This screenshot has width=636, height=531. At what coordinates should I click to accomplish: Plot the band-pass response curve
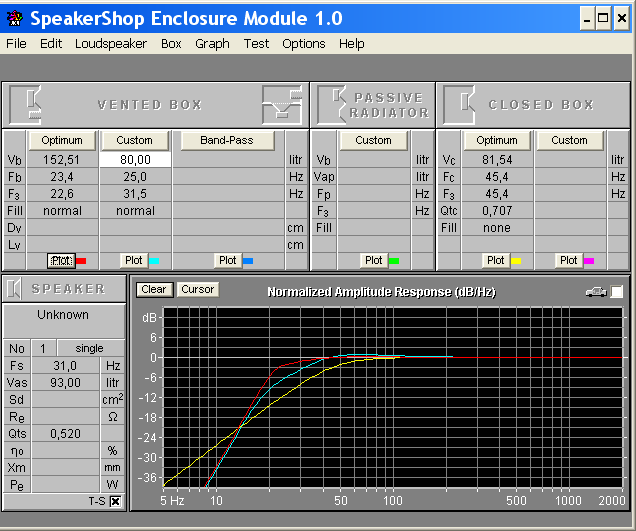(228, 260)
